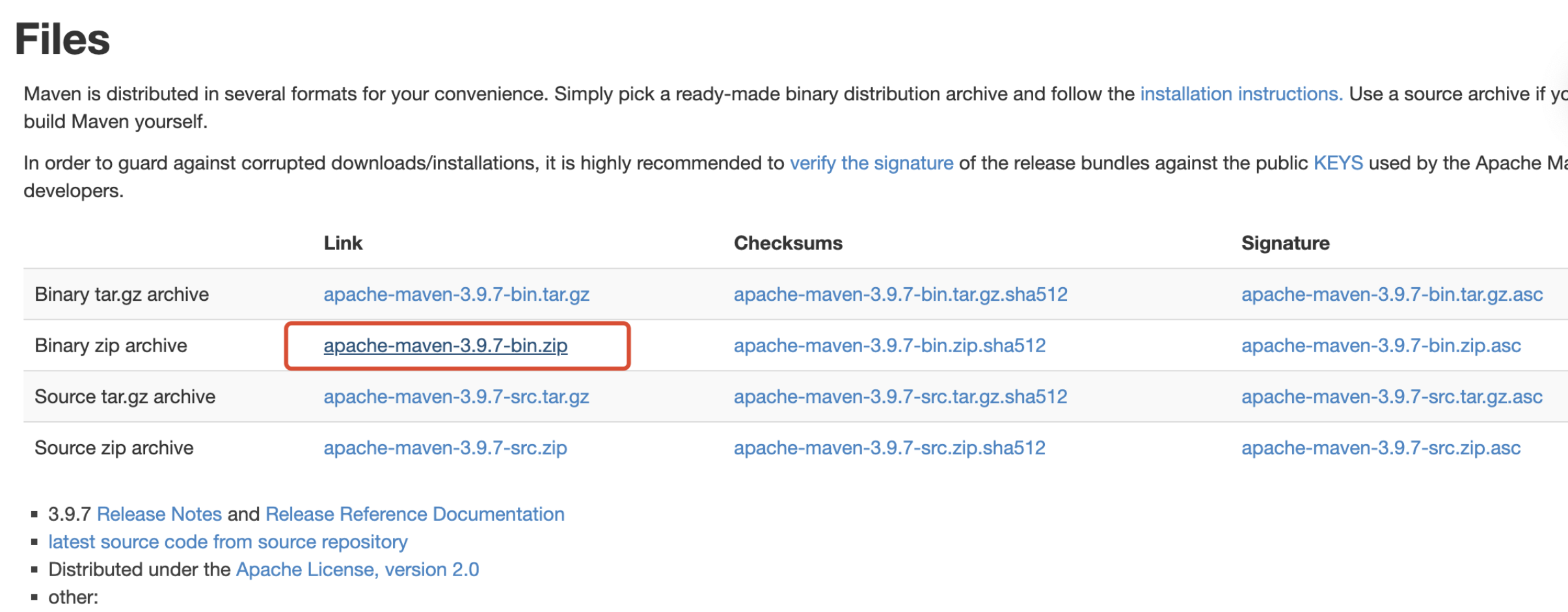Click the Source zip archive row label
The image size is (1568, 612).
pos(114,449)
